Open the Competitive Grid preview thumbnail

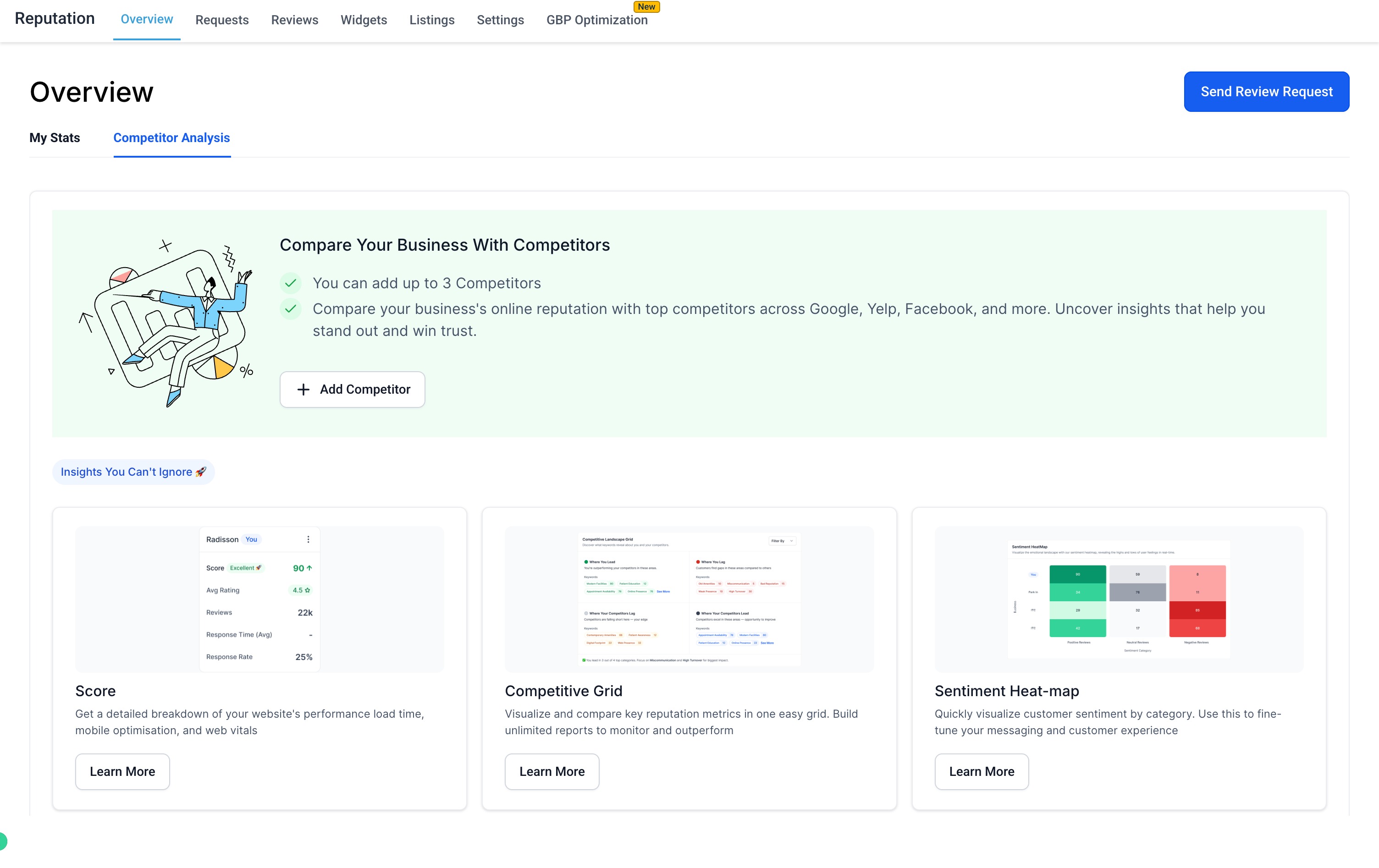(x=689, y=599)
